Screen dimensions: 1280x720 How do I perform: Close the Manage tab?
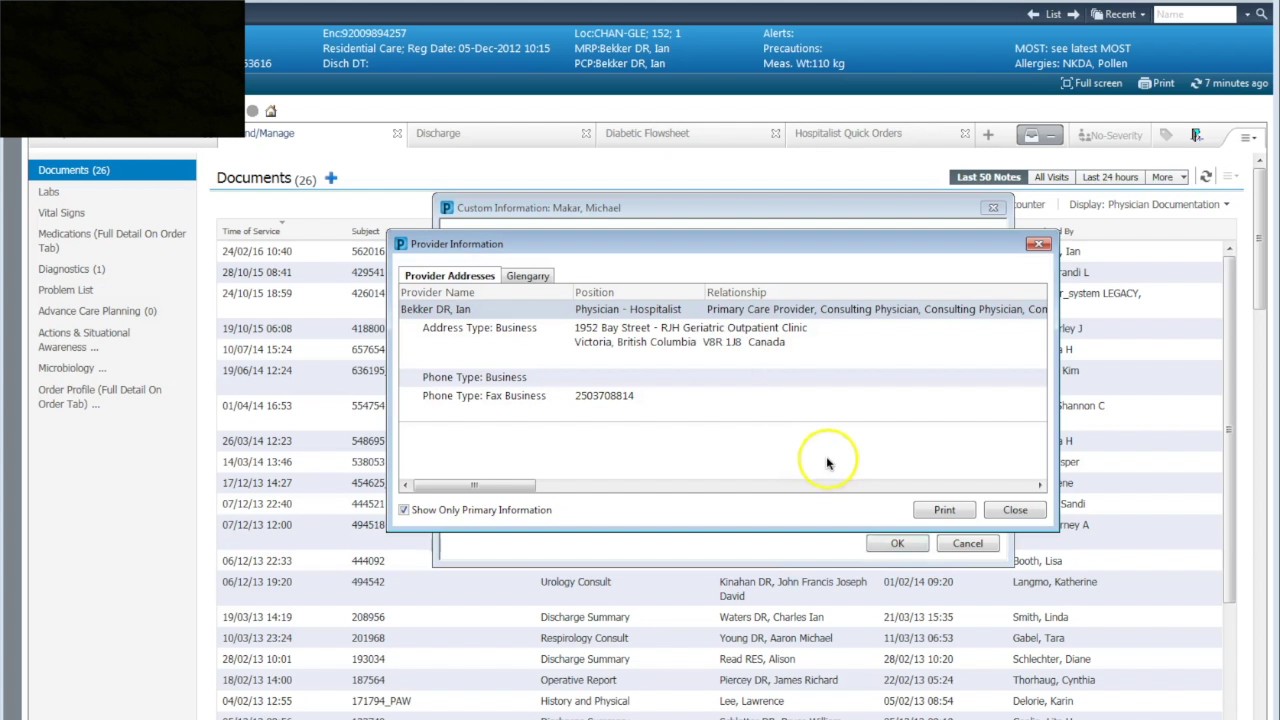pyautogui.click(x=397, y=133)
